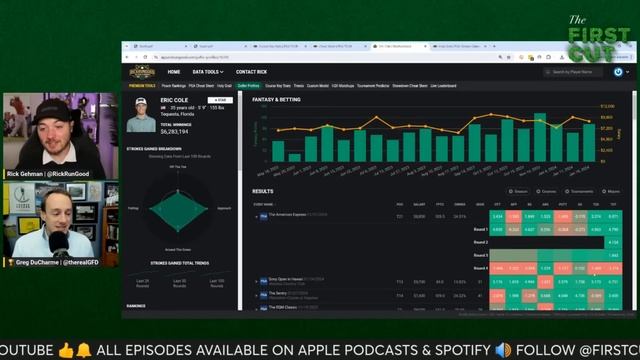Click the PGA icon beside The Sentry
This screenshot has height=360, width=640.
tap(264, 295)
